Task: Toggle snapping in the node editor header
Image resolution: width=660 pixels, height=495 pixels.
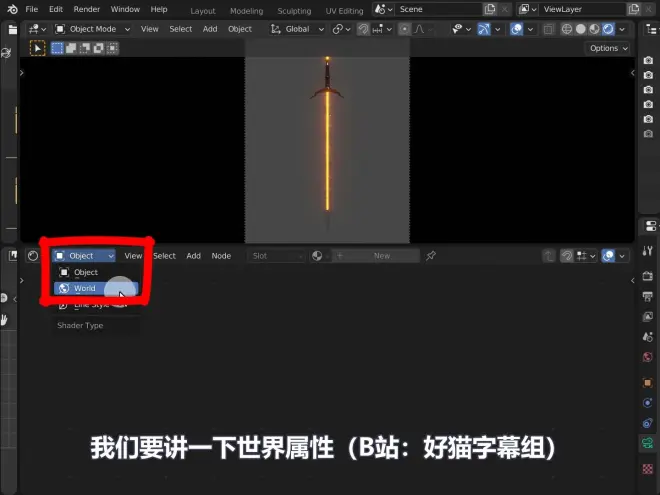Action: [x=567, y=256]
